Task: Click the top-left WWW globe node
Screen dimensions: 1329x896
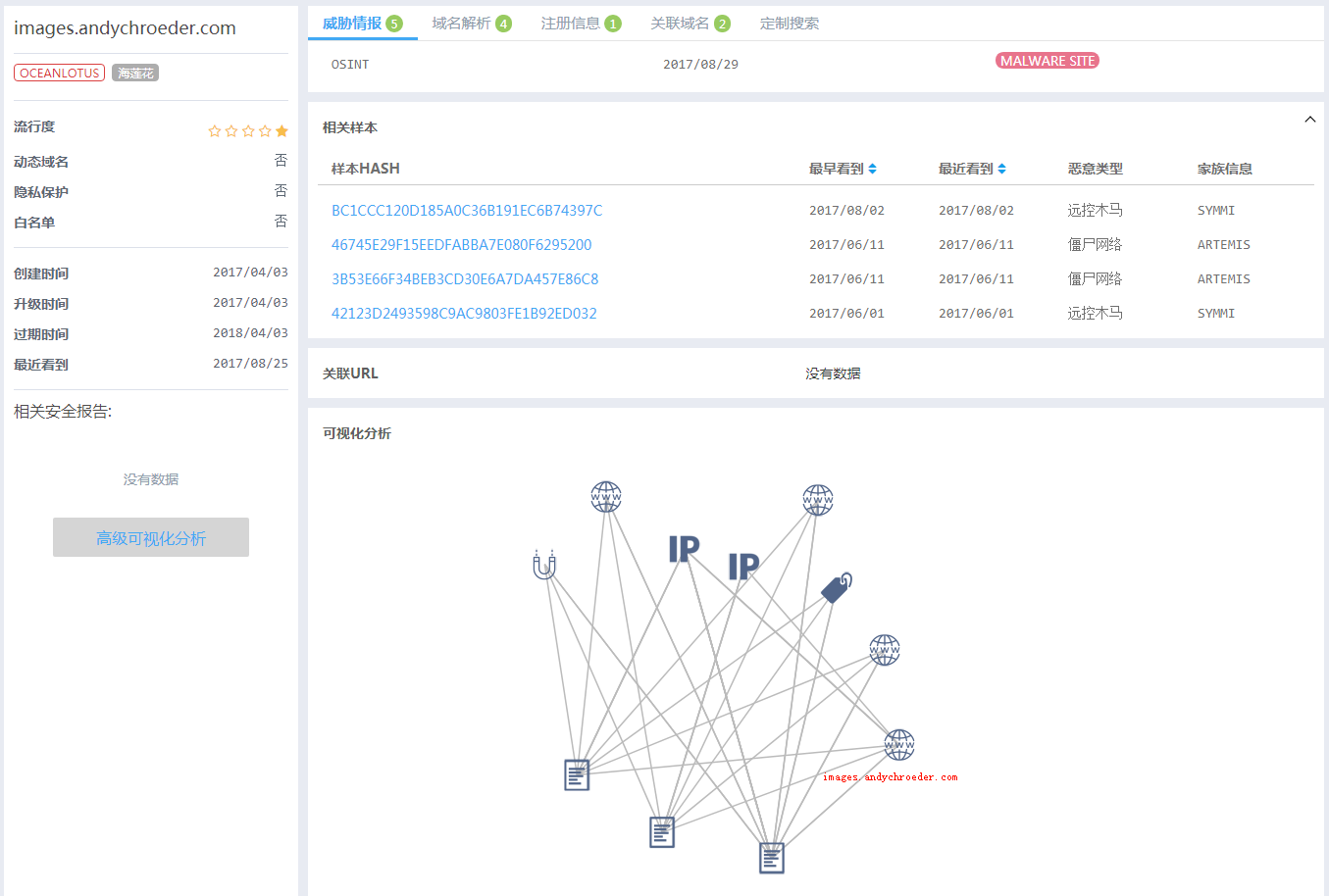Action: (606, 497)
